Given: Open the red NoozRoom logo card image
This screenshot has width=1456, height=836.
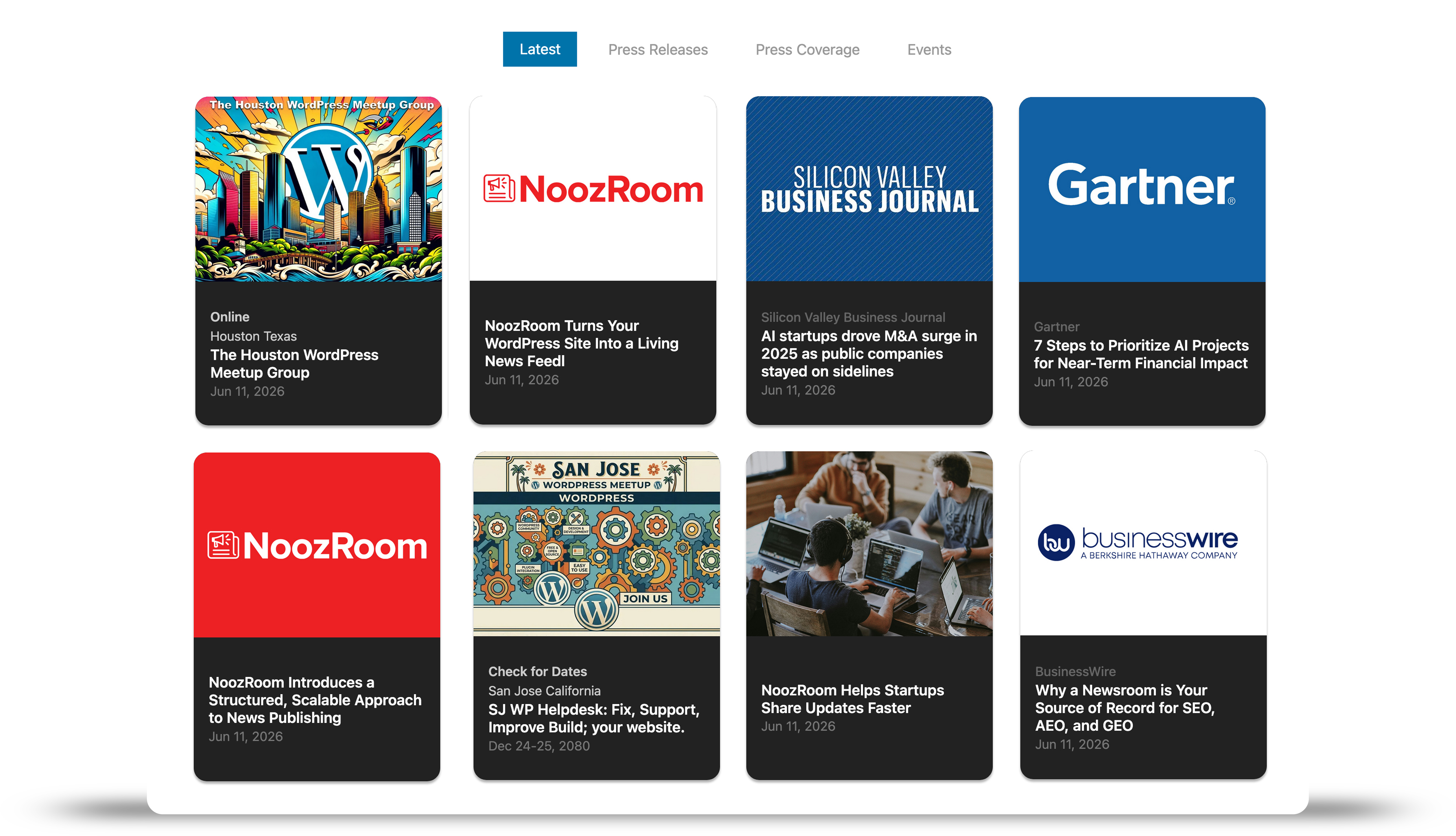Looking at the screenshot, I should [317, 545].
